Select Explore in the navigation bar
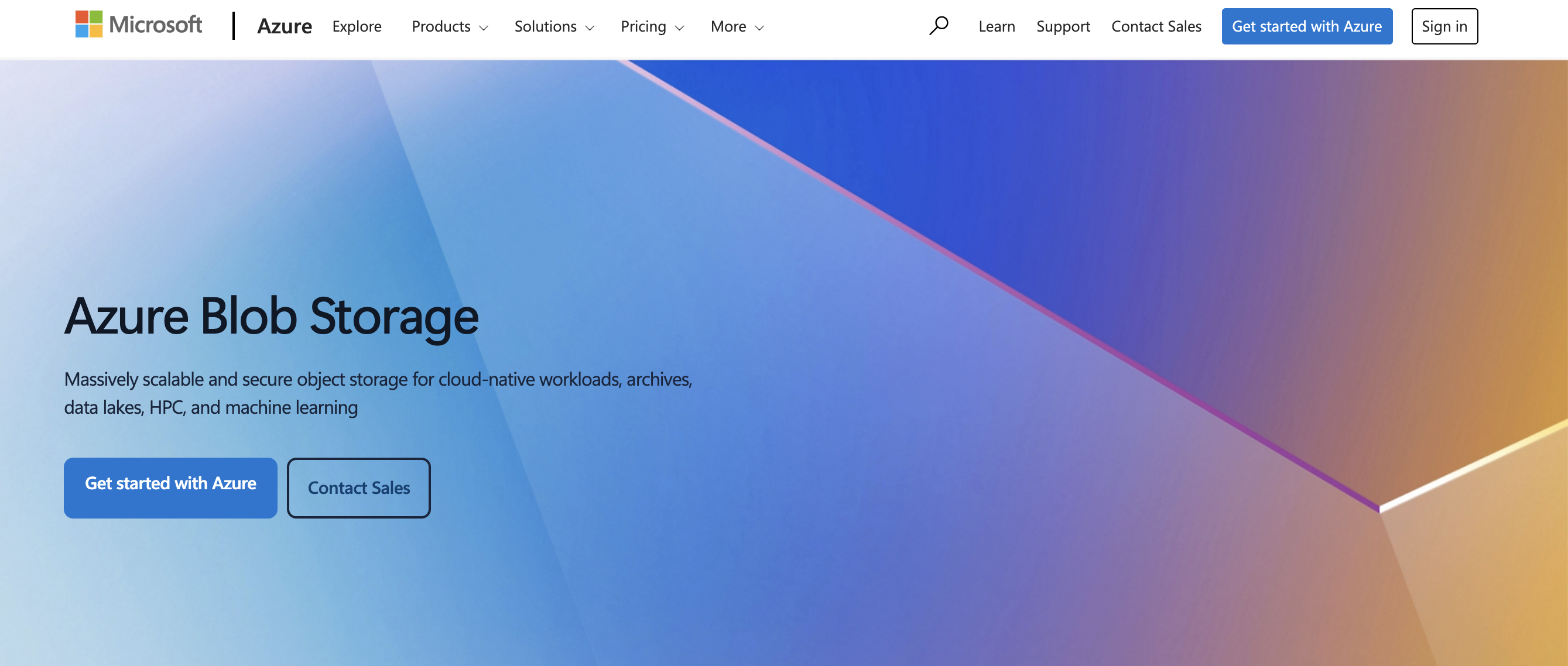 (x=357, y=26)
